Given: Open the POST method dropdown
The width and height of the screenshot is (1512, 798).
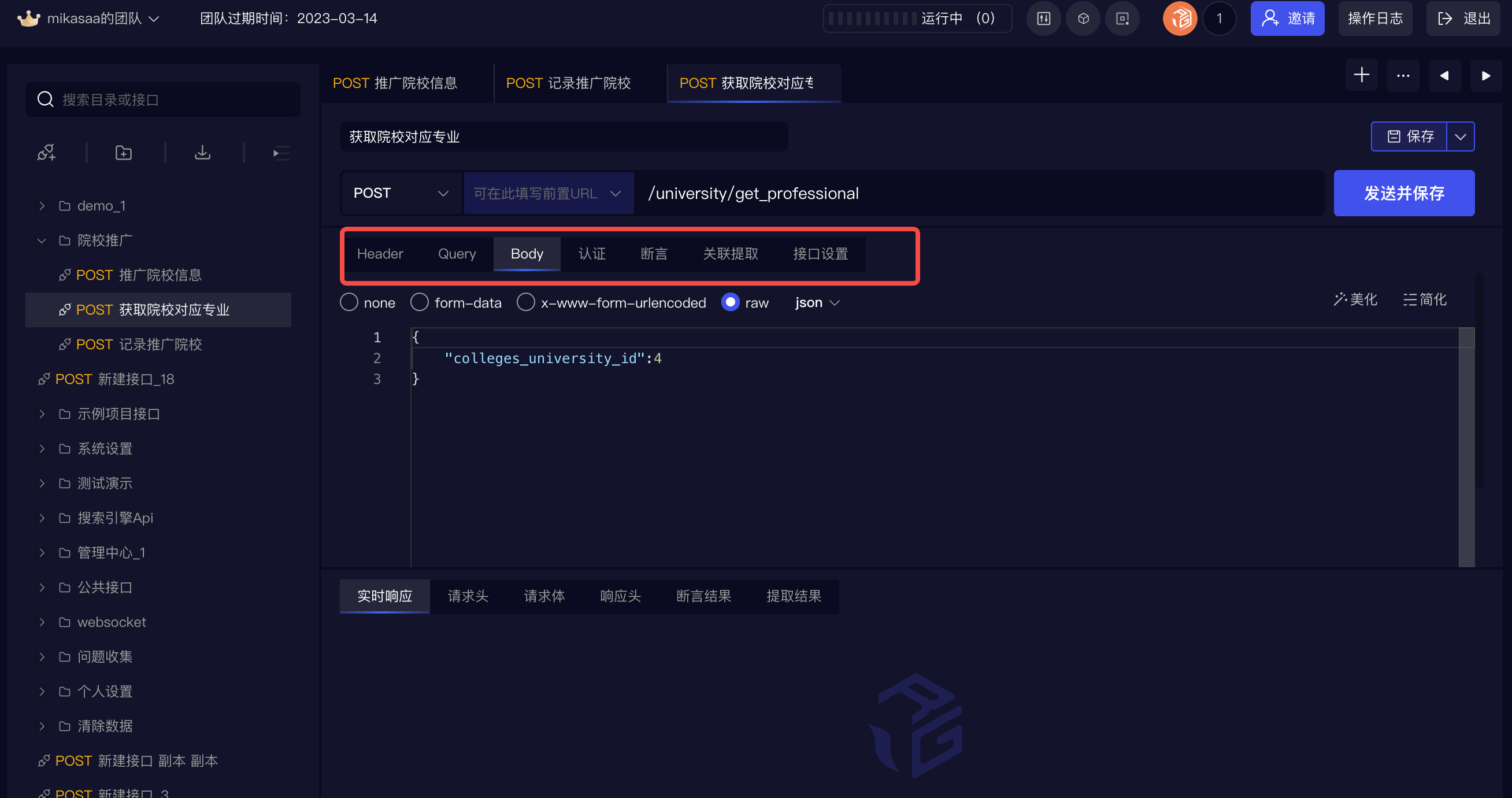Looking at the screenshot, I should pos(402,193).
